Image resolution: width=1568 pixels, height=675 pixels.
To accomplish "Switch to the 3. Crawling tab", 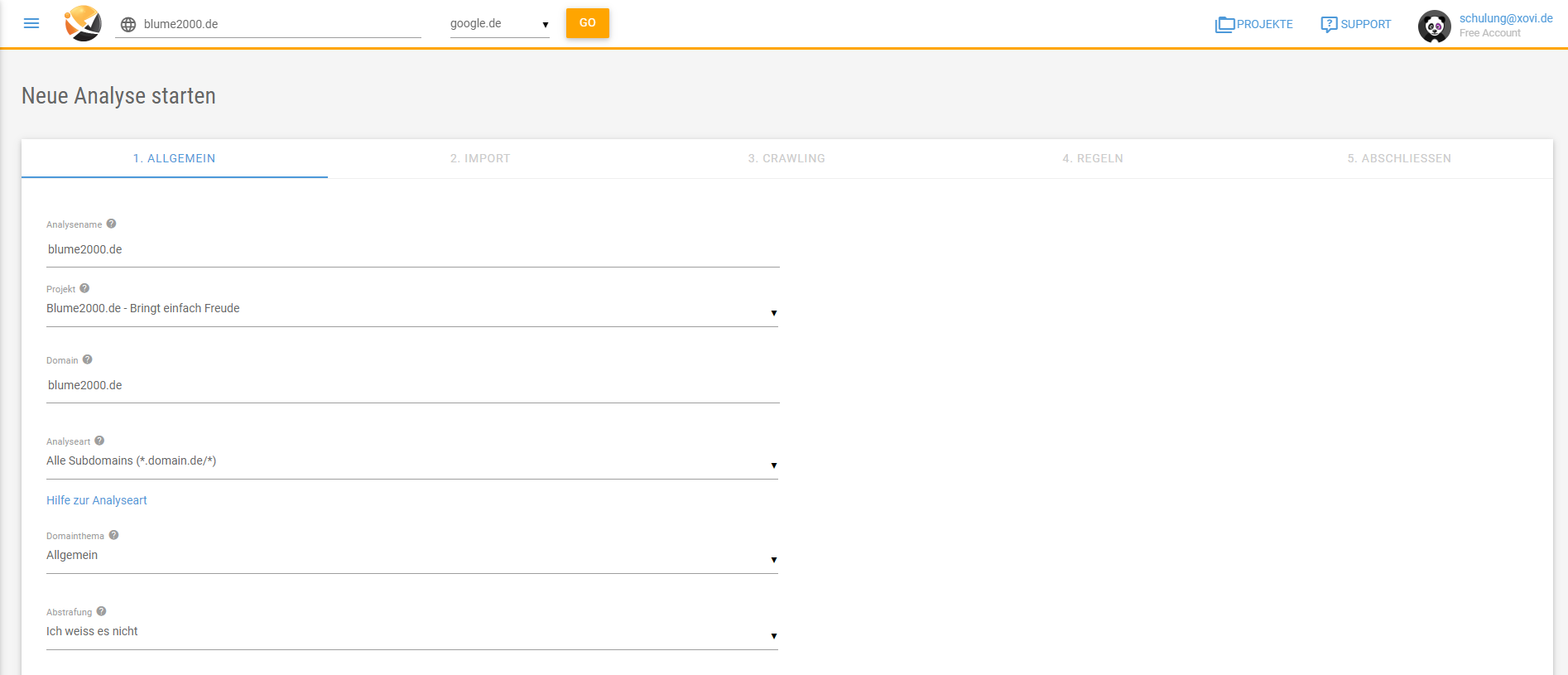I will click(x=786, y=158).
